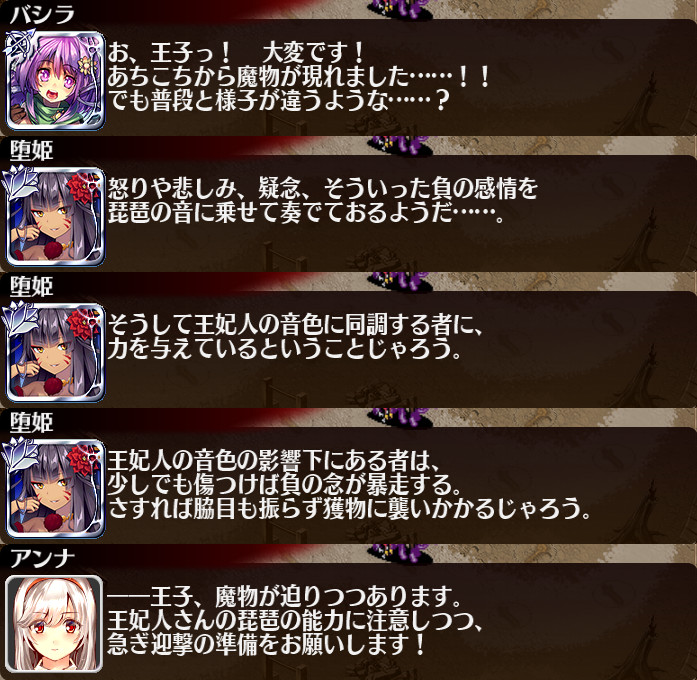697x680 pixels.
Task: Click the first 堕姫 speaker name label
Action: [x=32, y=151]
